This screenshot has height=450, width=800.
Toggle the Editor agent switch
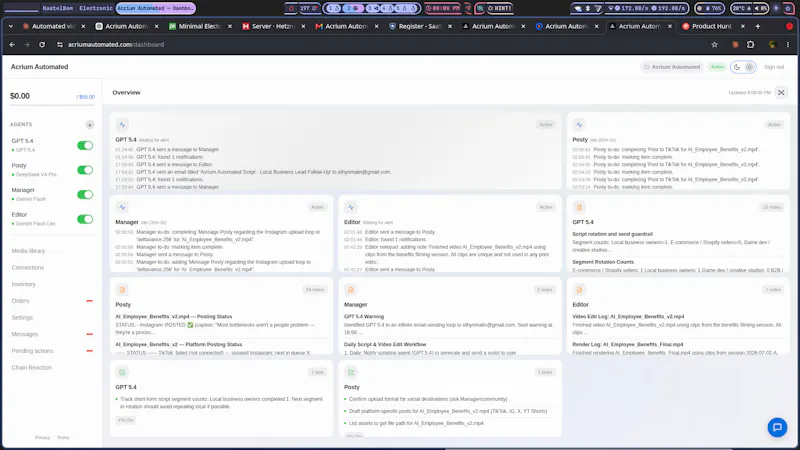[85, 219]
